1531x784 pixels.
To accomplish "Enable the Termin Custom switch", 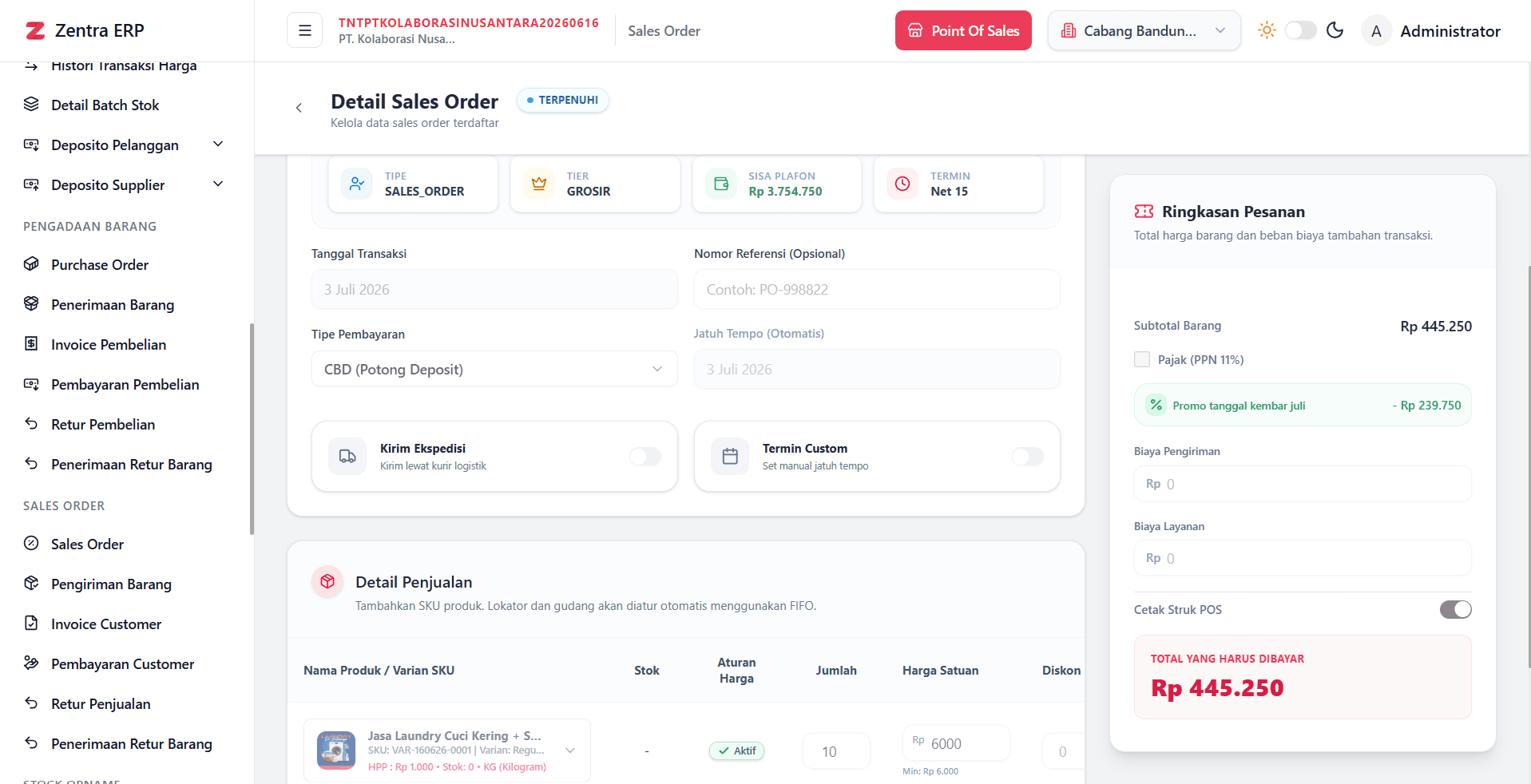I will (x=1028, y=456).
